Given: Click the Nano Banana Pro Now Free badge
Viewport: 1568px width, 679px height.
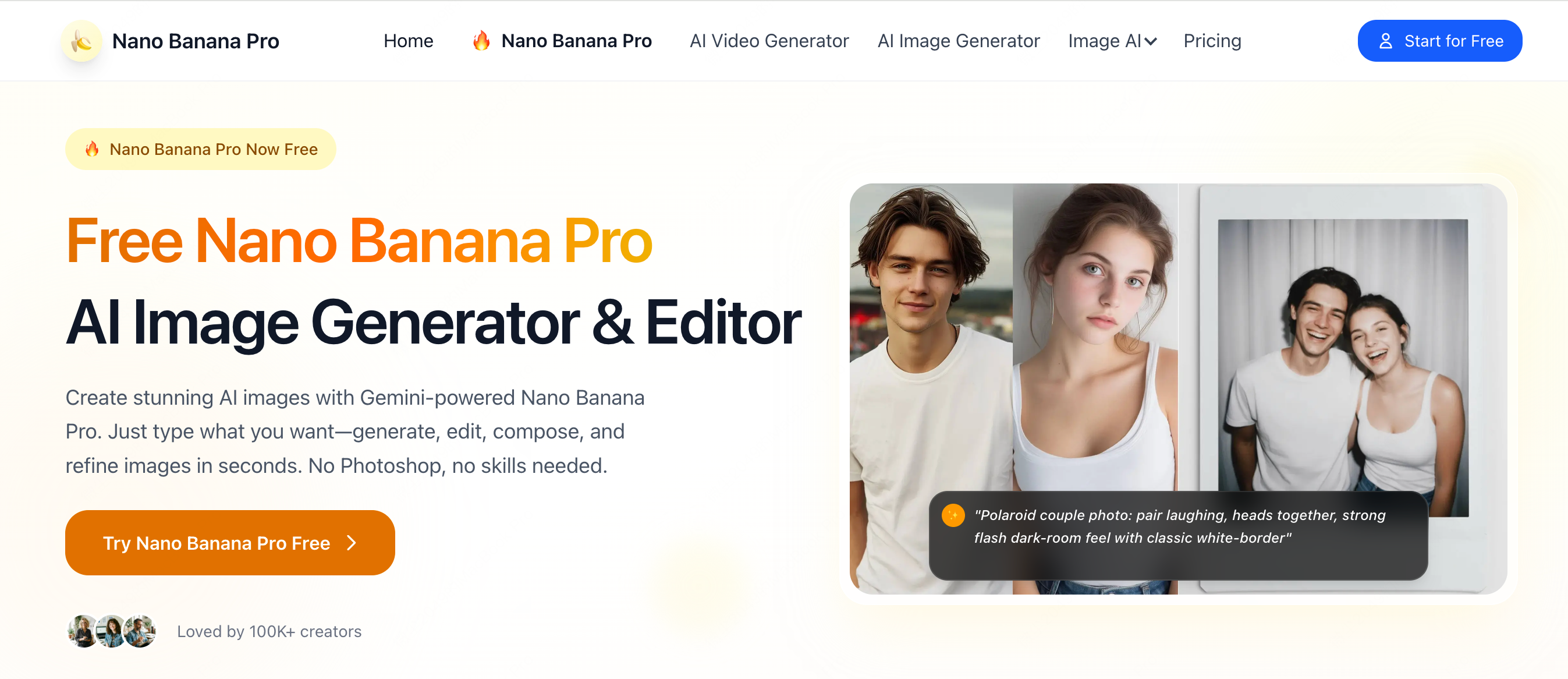Looking at the screenshot, I should (200, 148).
